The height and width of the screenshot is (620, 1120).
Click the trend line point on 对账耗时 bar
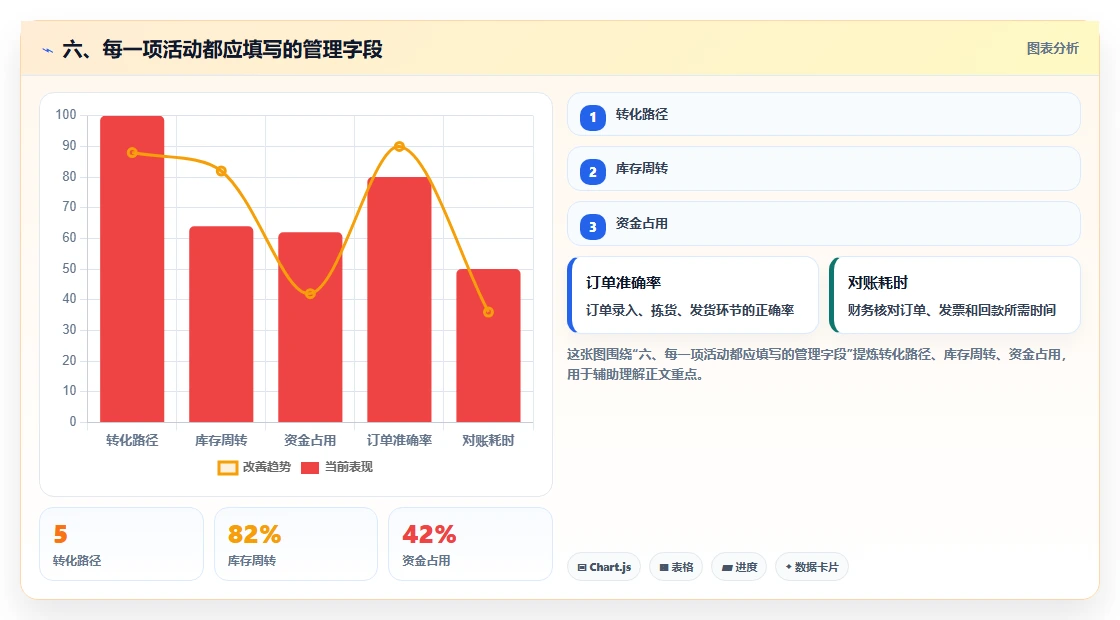489,312
